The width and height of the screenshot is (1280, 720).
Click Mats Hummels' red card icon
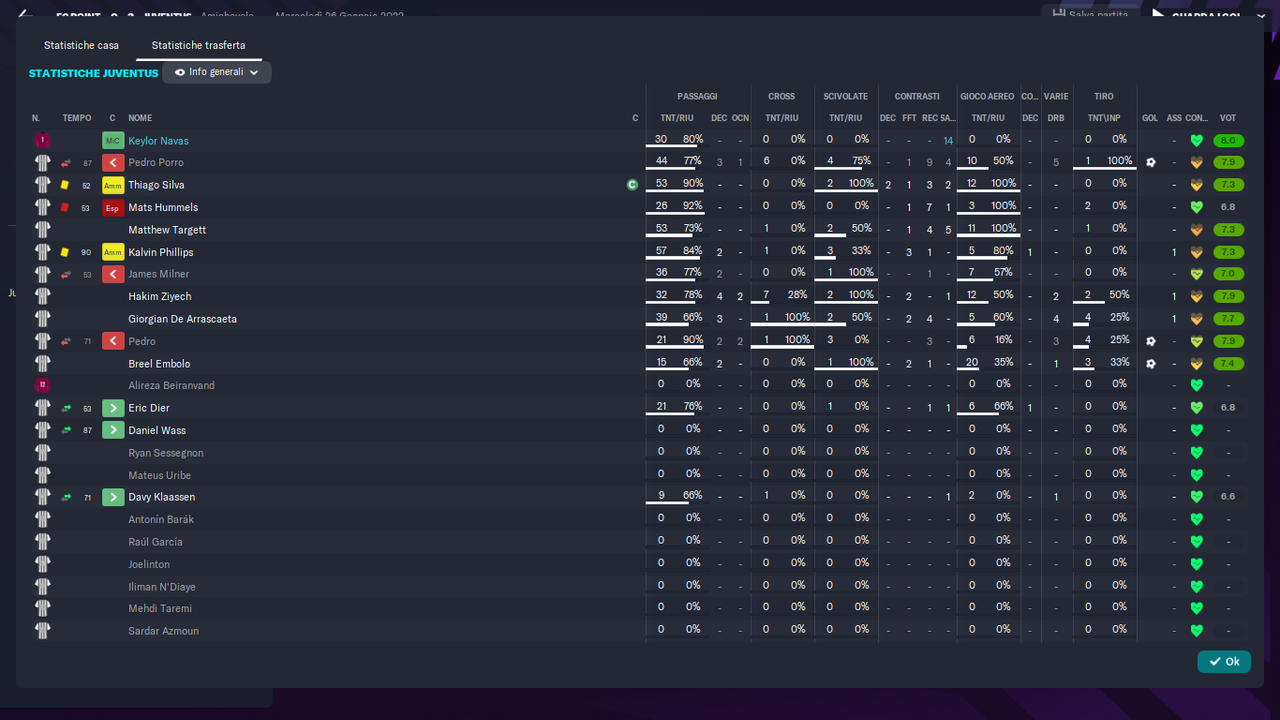tap(65, 207)
